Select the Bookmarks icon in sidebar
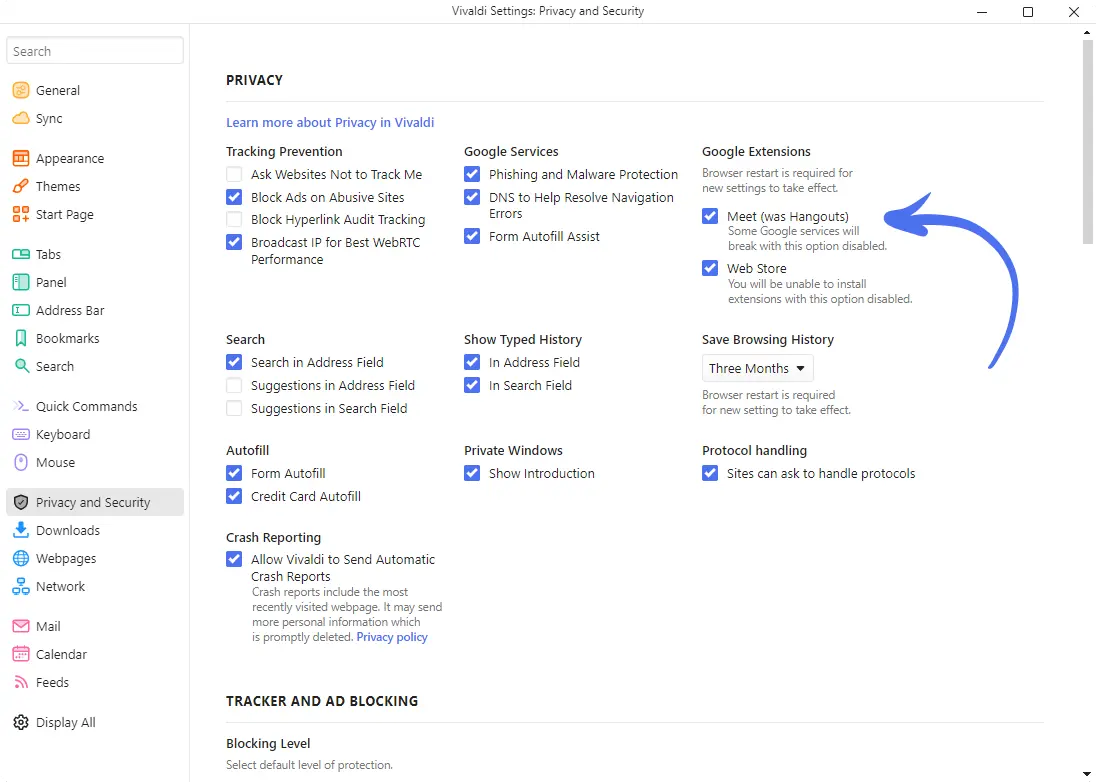This screenshot has height=782, width=1096. tap(20, 338)
